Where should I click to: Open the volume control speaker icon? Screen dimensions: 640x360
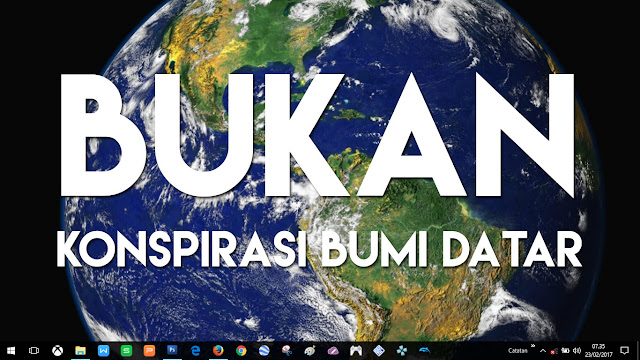(577, 351)
